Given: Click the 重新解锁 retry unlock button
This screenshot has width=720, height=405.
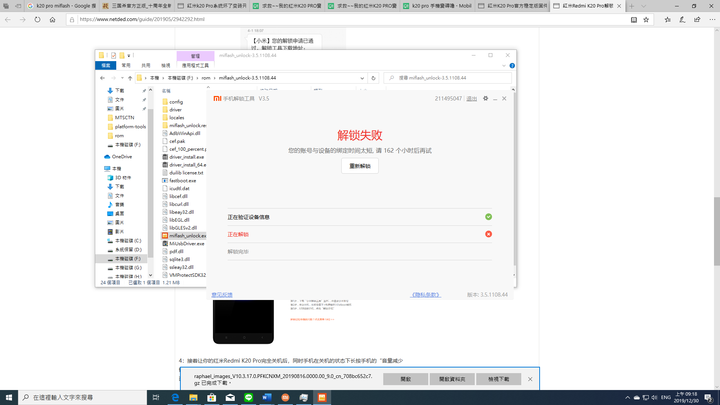Looking at the screenshot, I should (360, 166).
